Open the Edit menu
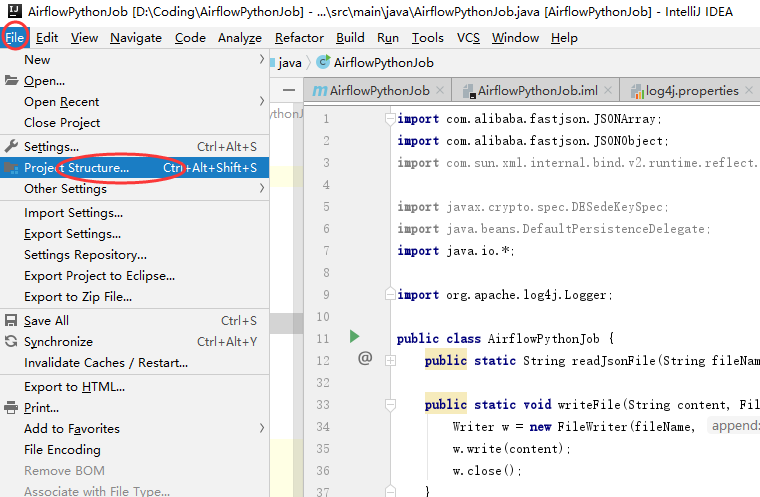Image resolution: width=760 pixels, height=497 pixels. click(x=47, y=38)
